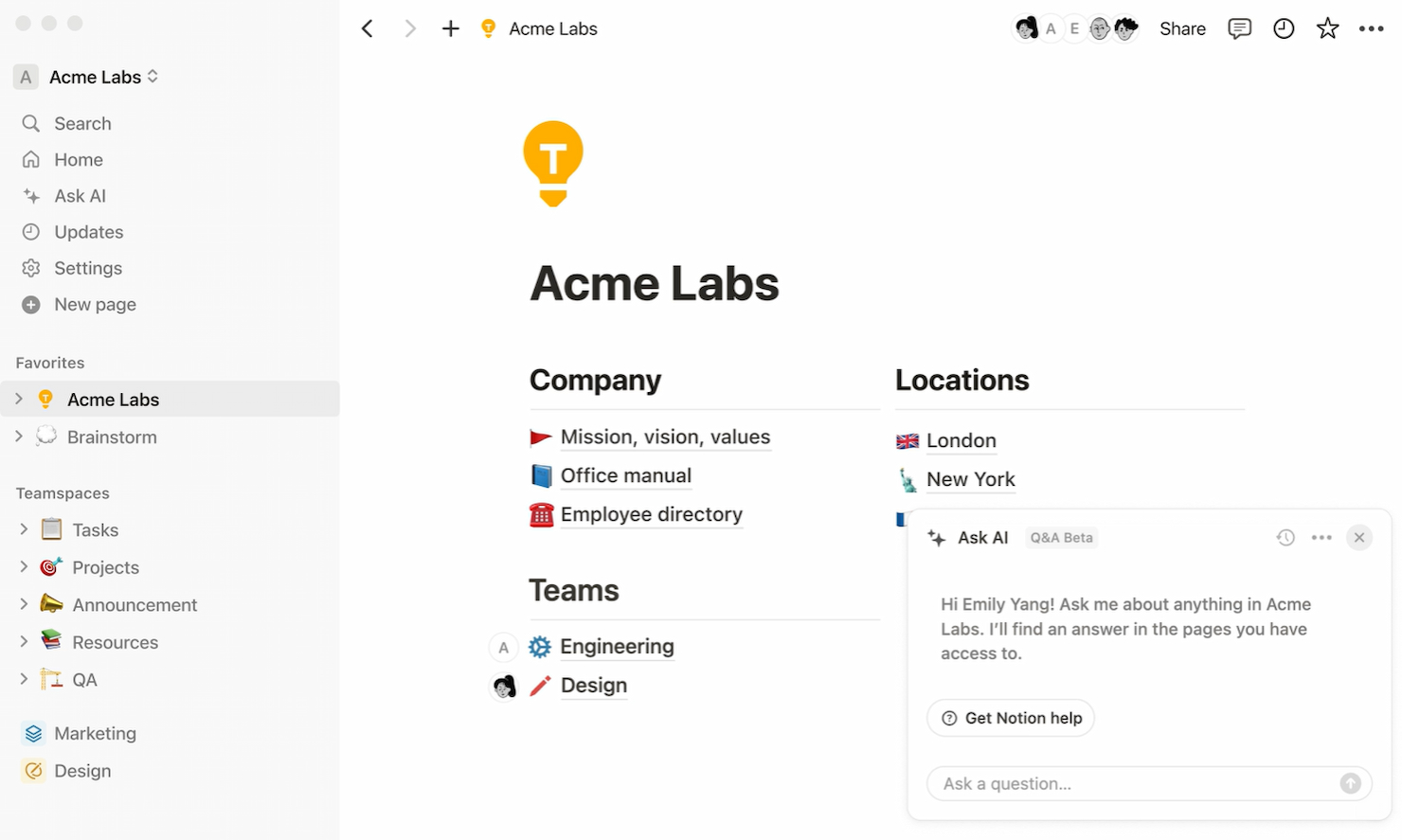The height and width of the screenshot is (840, 1402).
Task: Go forward with the right arrow
Action: coord(409,29)
